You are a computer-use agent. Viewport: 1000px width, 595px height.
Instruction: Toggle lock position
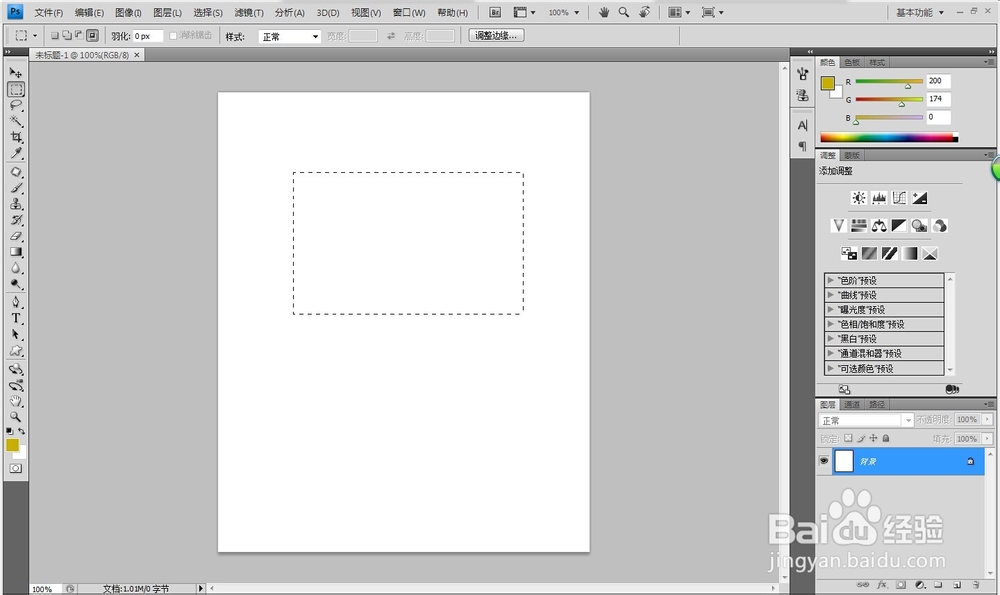[873, 438]
